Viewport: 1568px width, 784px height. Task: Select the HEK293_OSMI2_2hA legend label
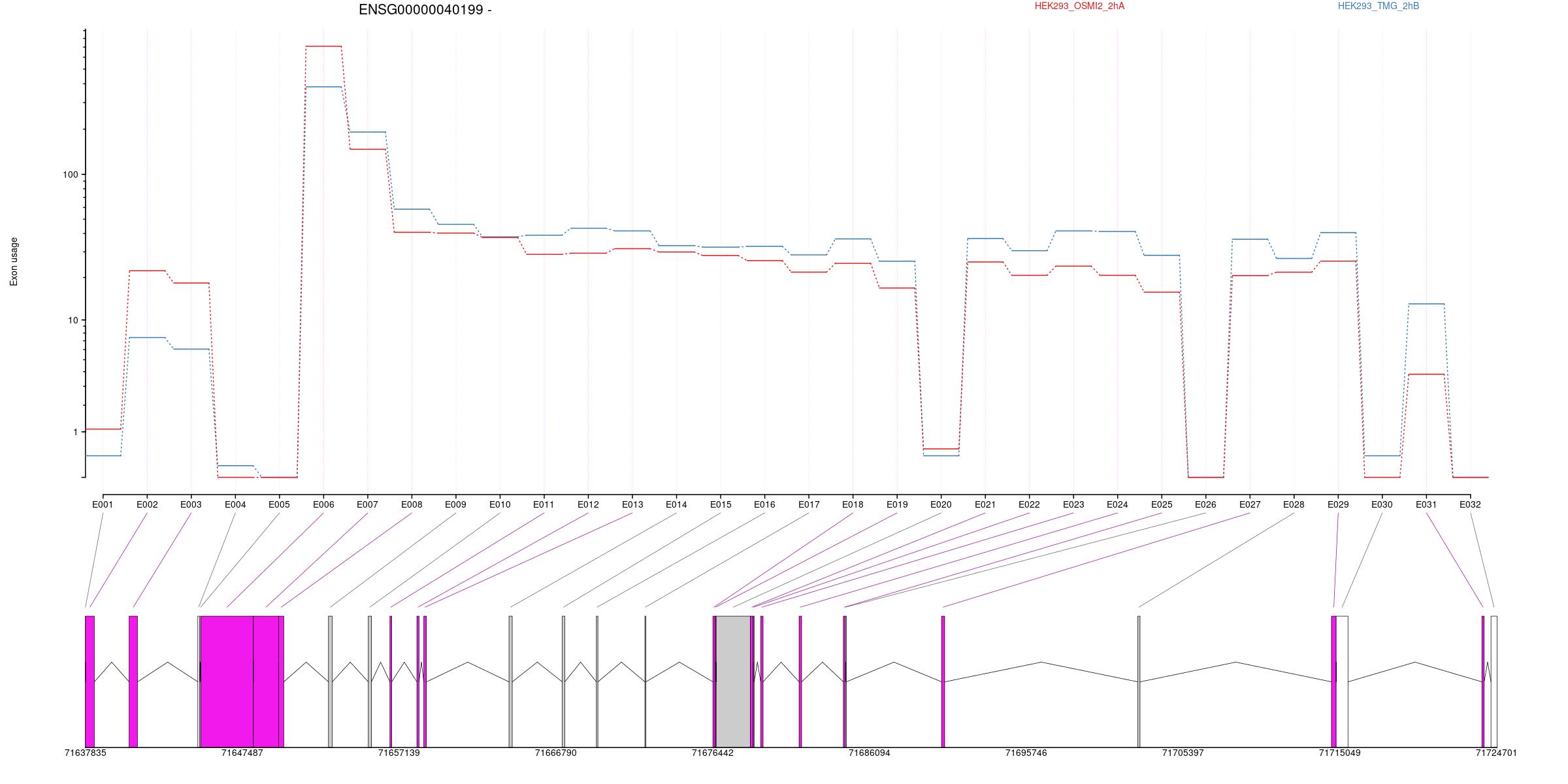click(x=1079, y=6)
